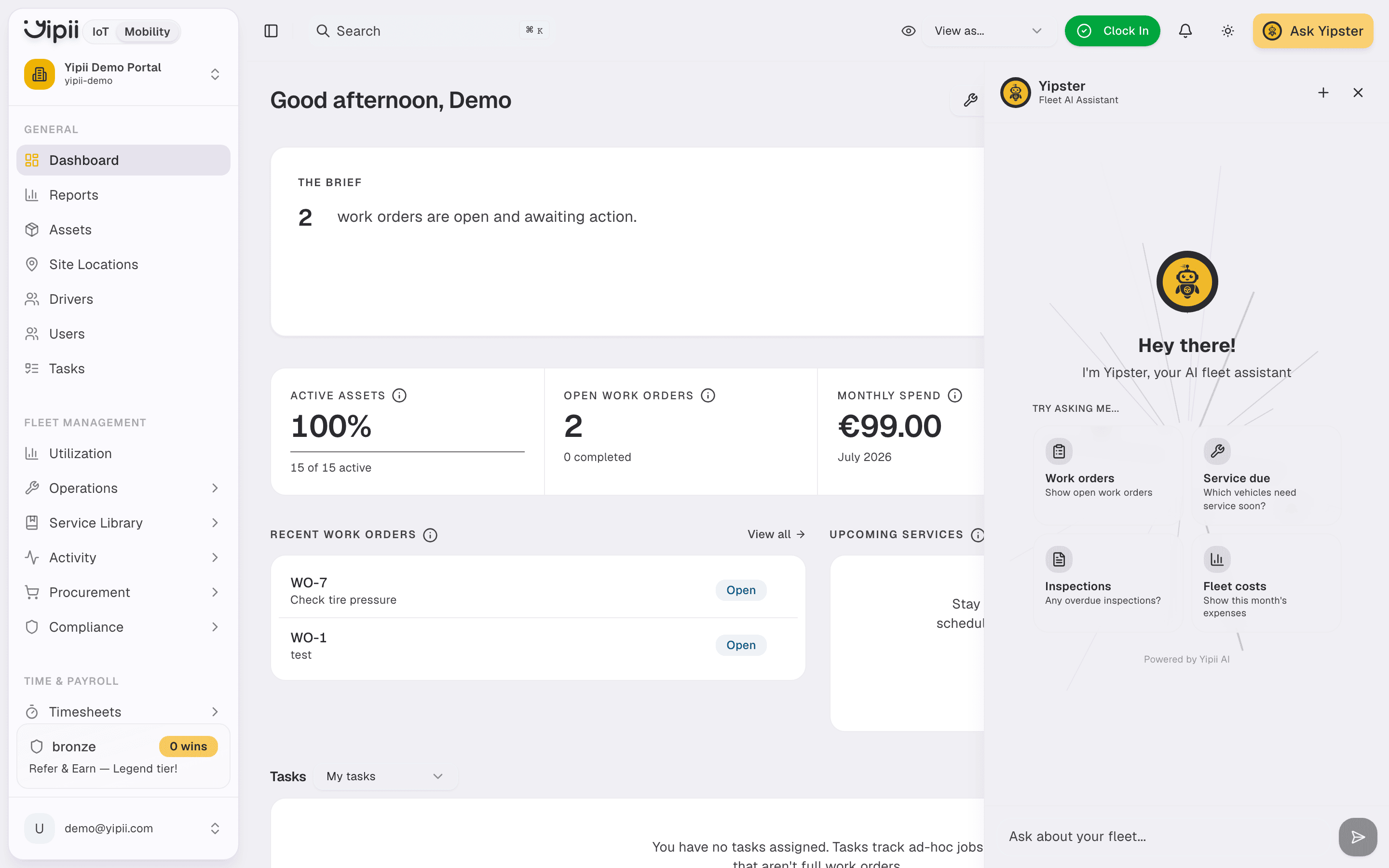1389x868 pixels.
Task: Click Open Work Orders info icon
Action: click(x=708, y=395)
